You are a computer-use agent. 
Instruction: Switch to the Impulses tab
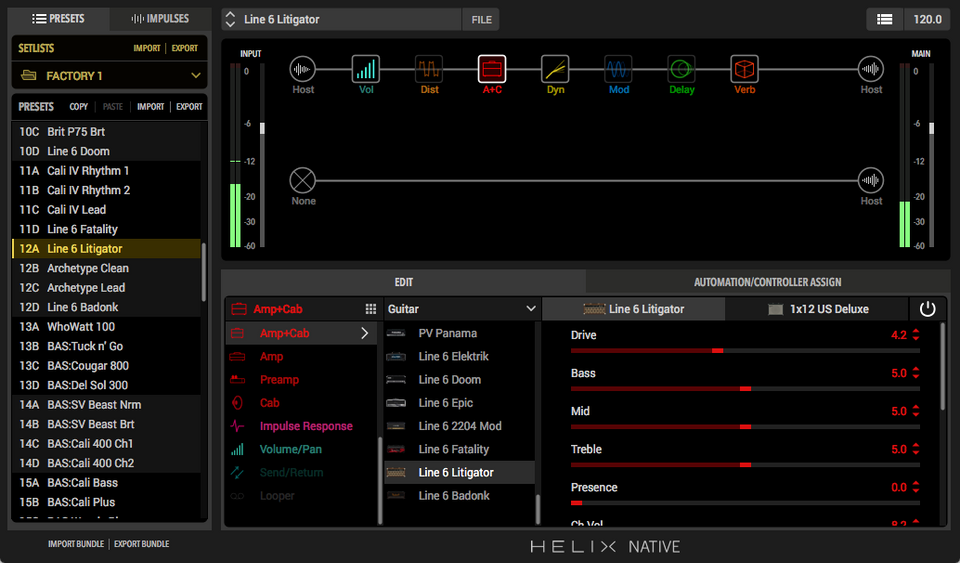(x=161, y=19)
